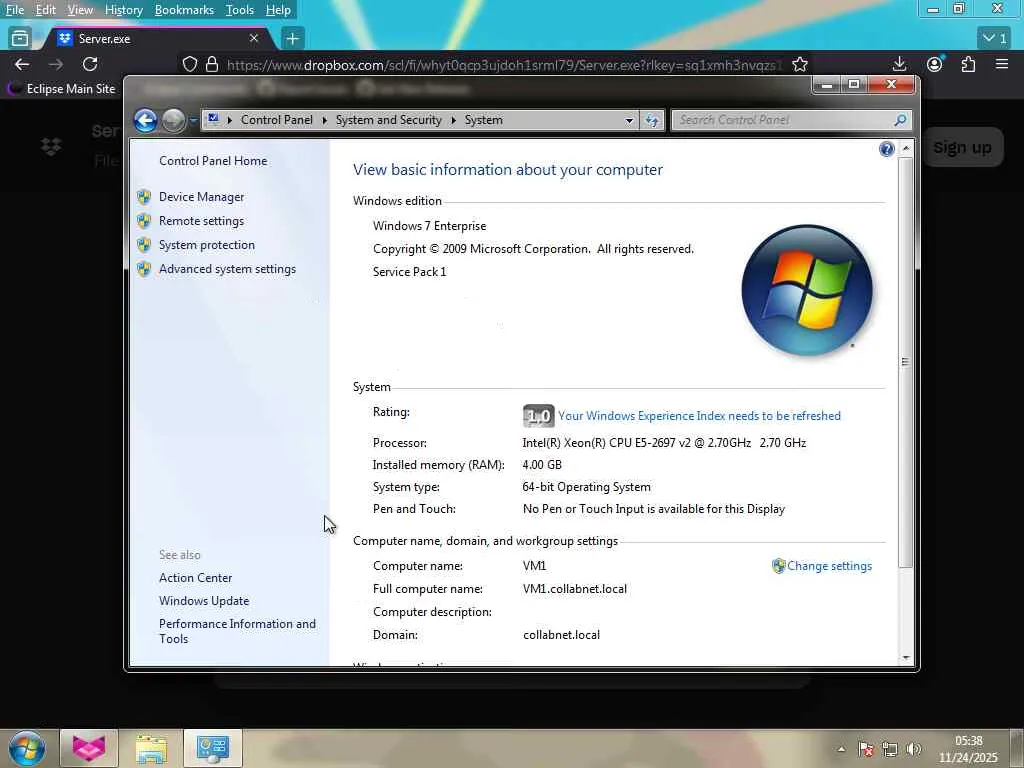The height and width of the screenshot is (768, 1024).
Task: Expand arrow after System and Security breadcrumb
Action: pyautogui.click(x=453, y=120)
